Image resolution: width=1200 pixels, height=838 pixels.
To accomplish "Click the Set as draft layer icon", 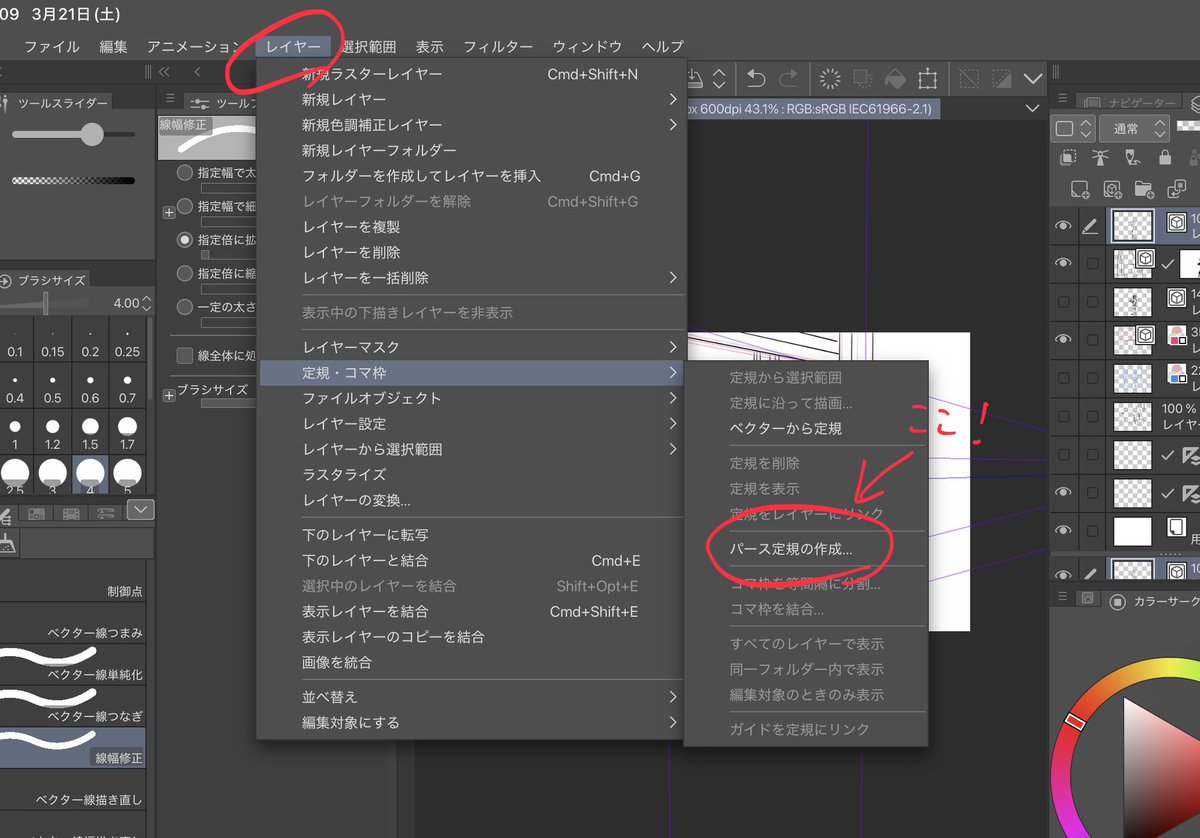I will click(x=1133, y=158).
